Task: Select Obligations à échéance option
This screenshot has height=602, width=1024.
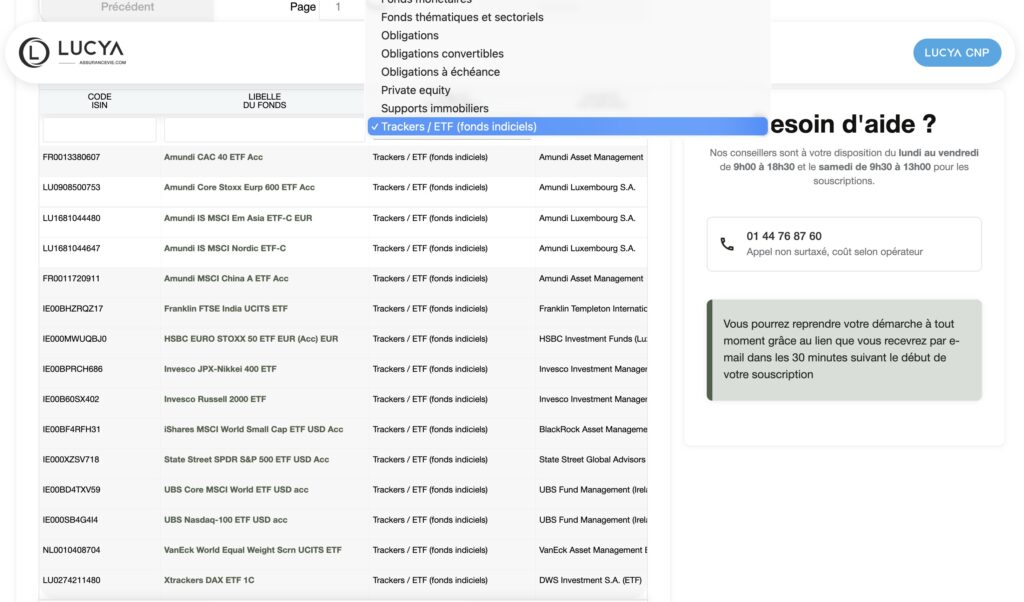Action: tap(440, 72)
